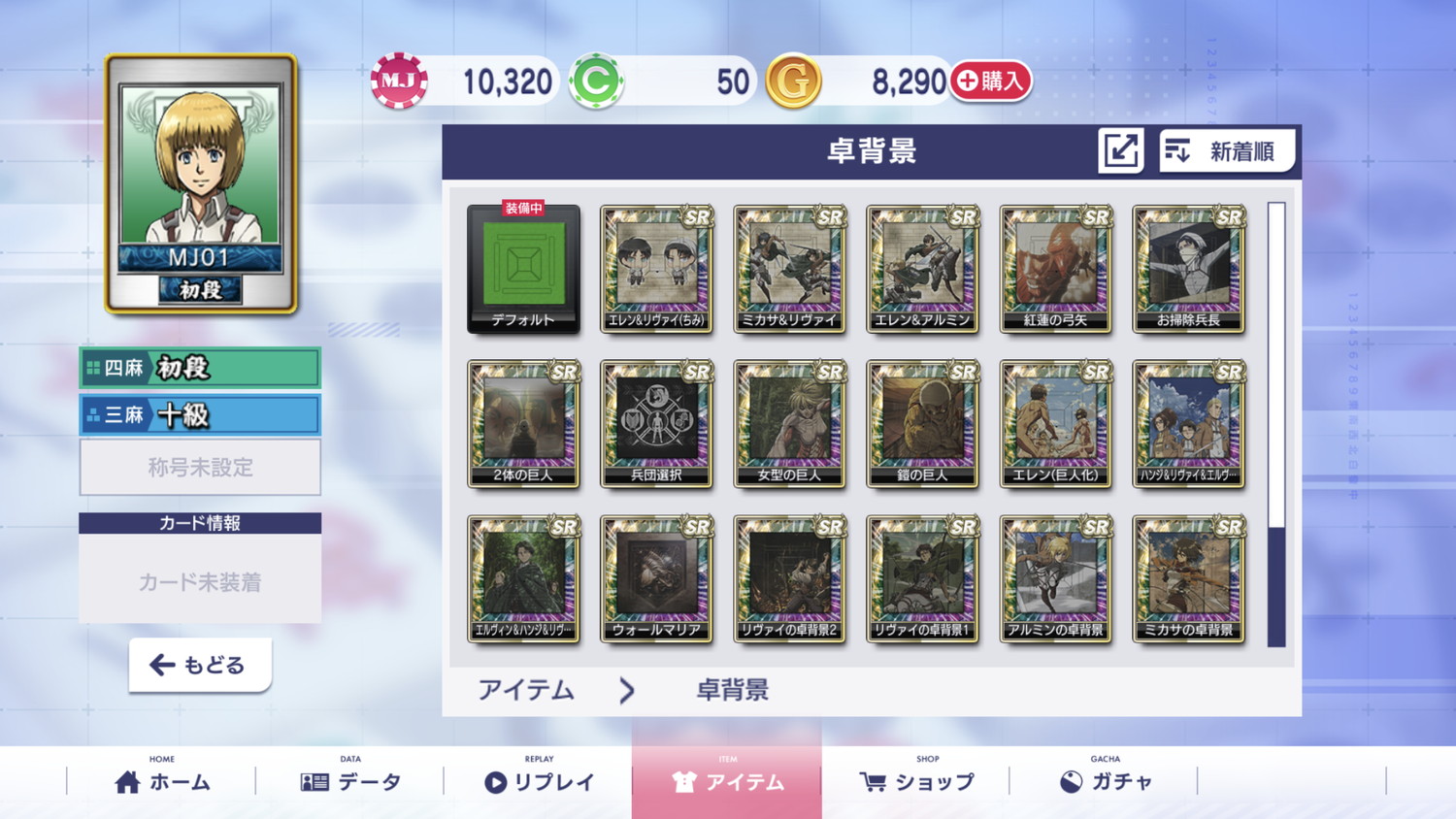1456x819 pixels.
Task: Select the 女型の巨人 background card
Action: pos(789,424)
